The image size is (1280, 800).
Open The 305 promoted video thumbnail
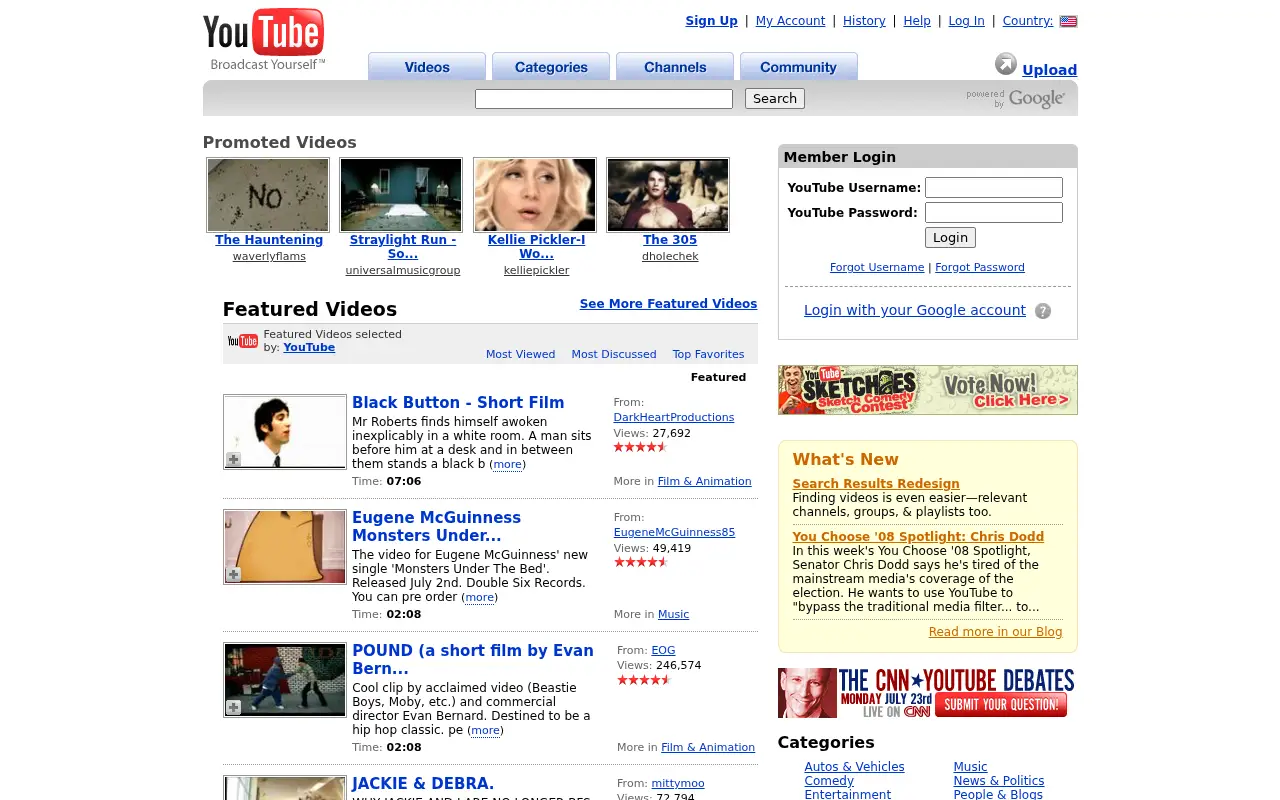point(668,195)
